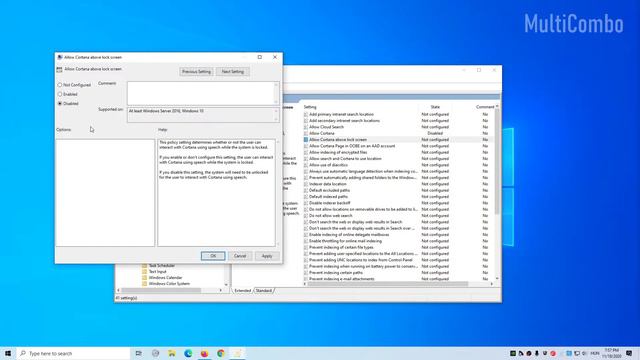Image resolution: width=640 pixels, height=360 pixels.
Task: Click policy icon of 'Allow Cloud Search'
Action: coord(306,127)
